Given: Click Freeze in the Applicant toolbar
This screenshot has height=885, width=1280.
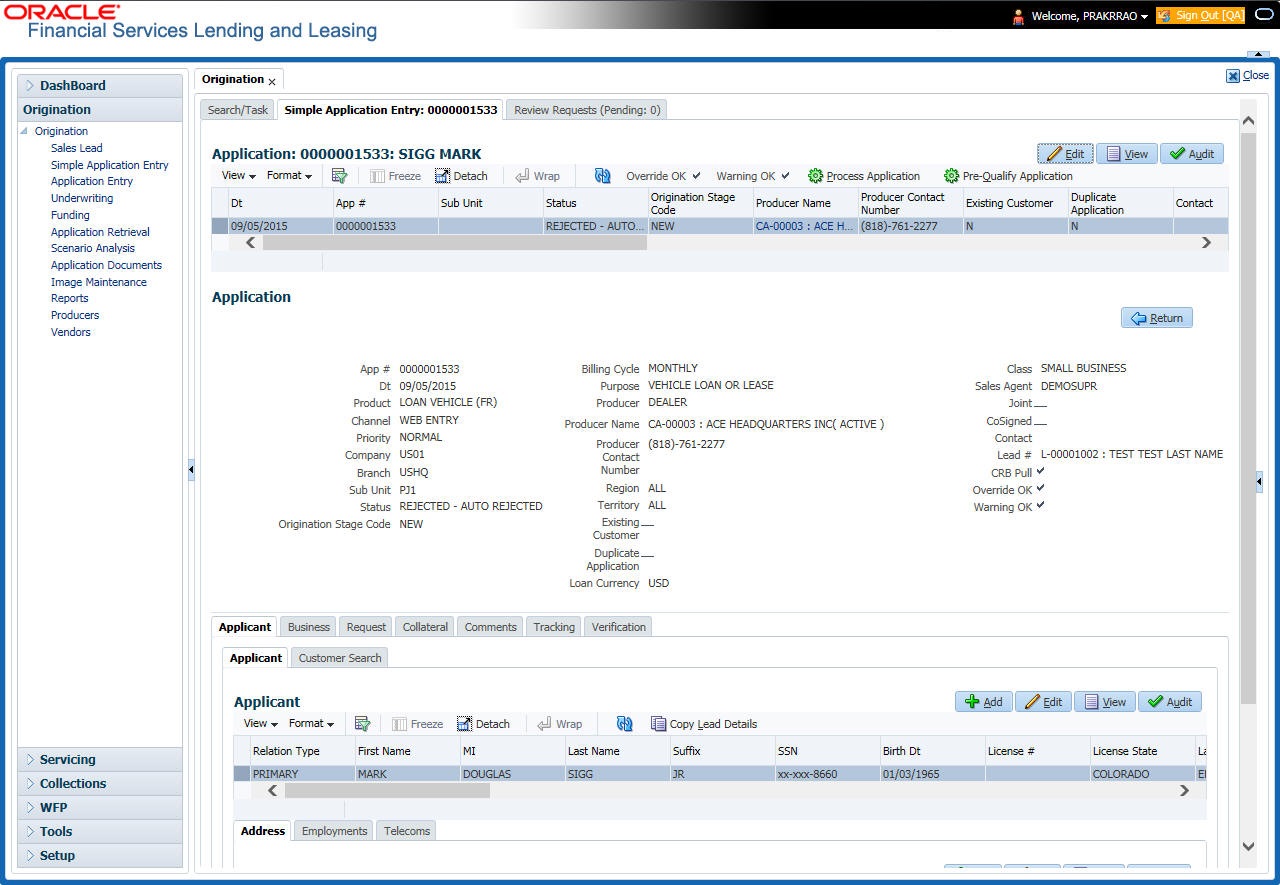Looking at the screenshot, I should click(x=417, y=724).
